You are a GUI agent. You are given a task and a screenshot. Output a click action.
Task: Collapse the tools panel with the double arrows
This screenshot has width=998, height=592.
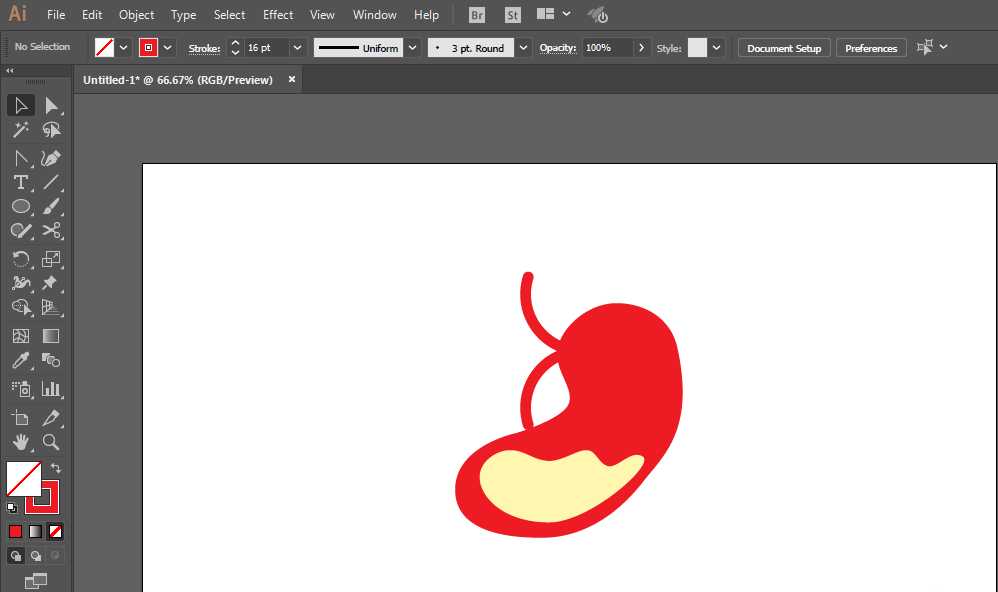pyautogui.click(x=10, y=71)
